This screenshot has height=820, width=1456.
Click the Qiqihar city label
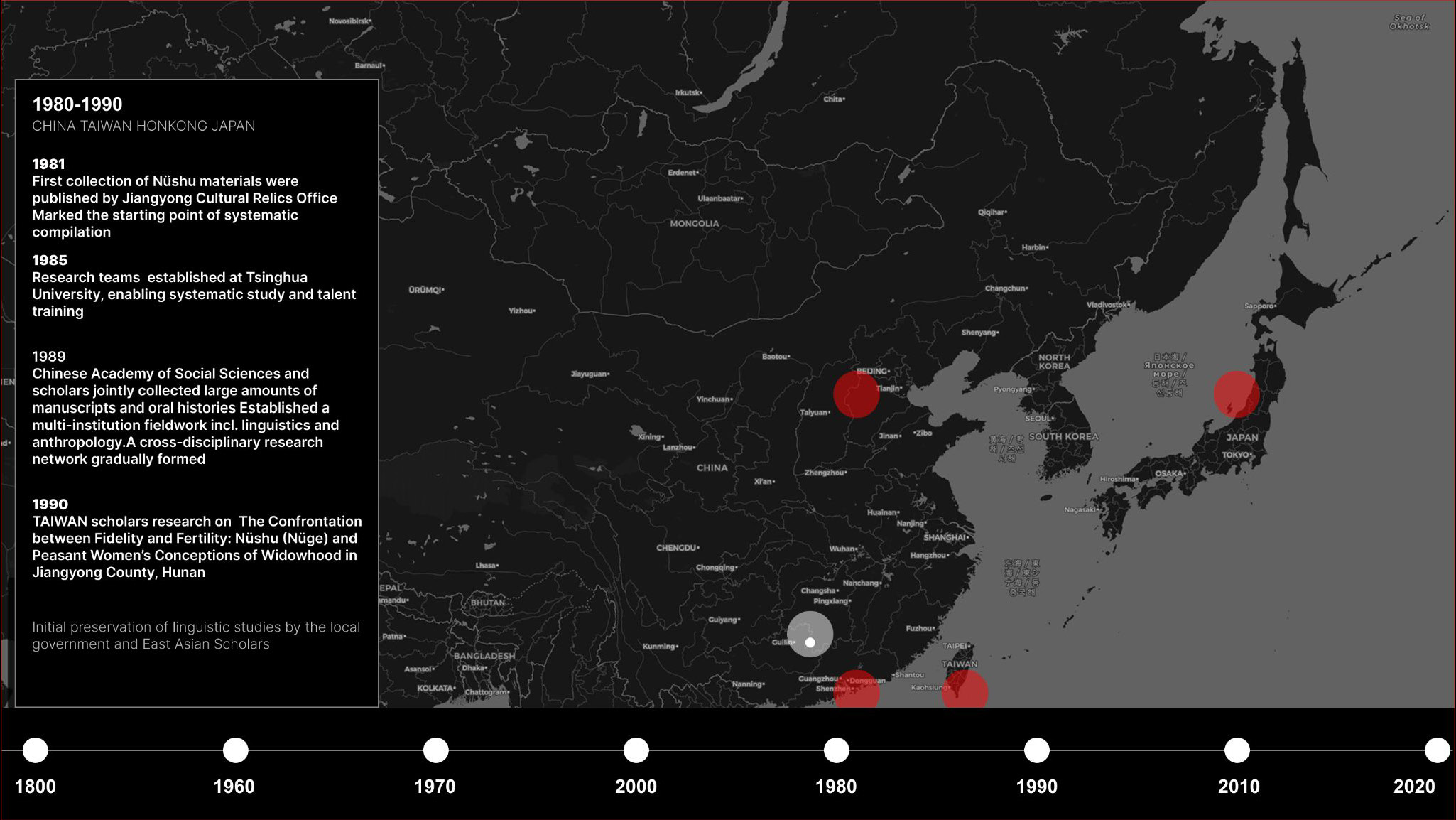[992, 212]
